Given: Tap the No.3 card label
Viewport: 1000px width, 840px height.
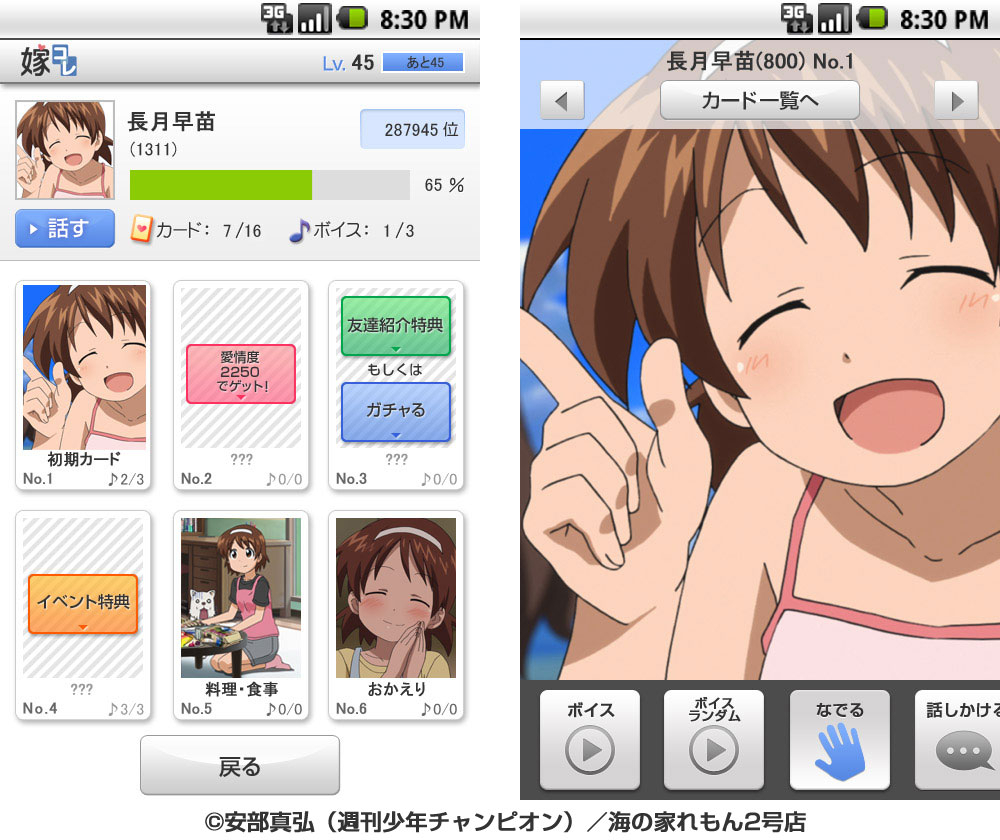Looking at the screenshot, I should (351, 479).
